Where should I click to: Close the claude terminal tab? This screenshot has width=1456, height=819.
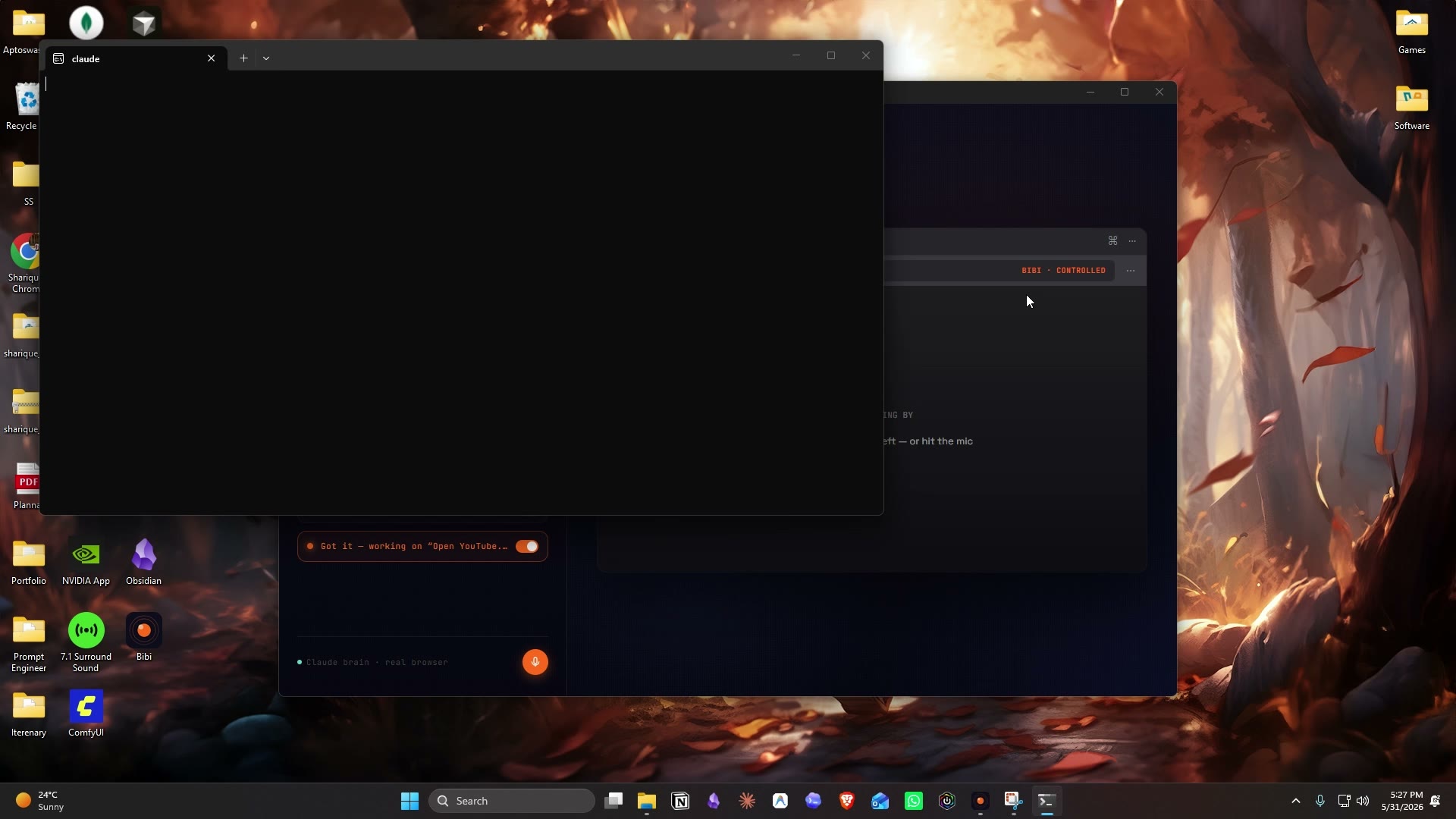coord(212,58)
